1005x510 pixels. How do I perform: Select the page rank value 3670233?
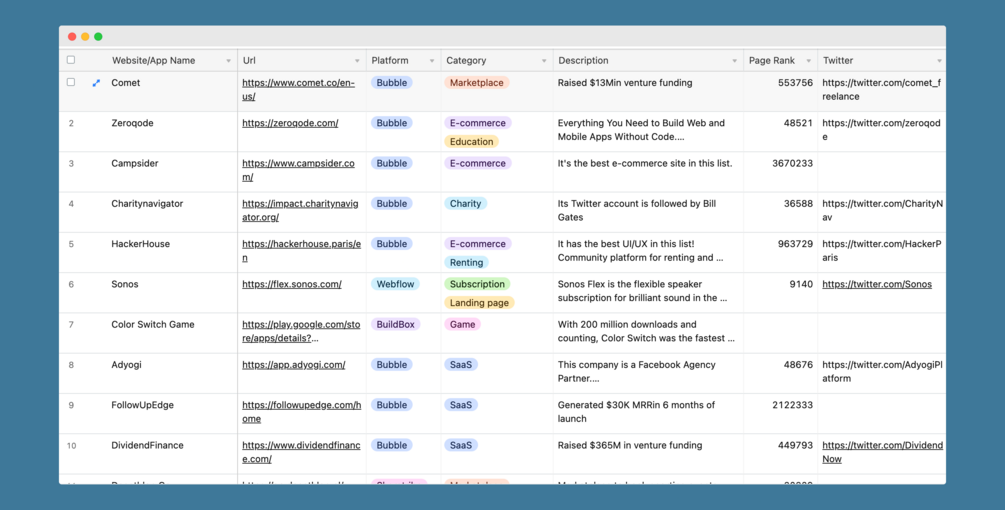[792, 163]
